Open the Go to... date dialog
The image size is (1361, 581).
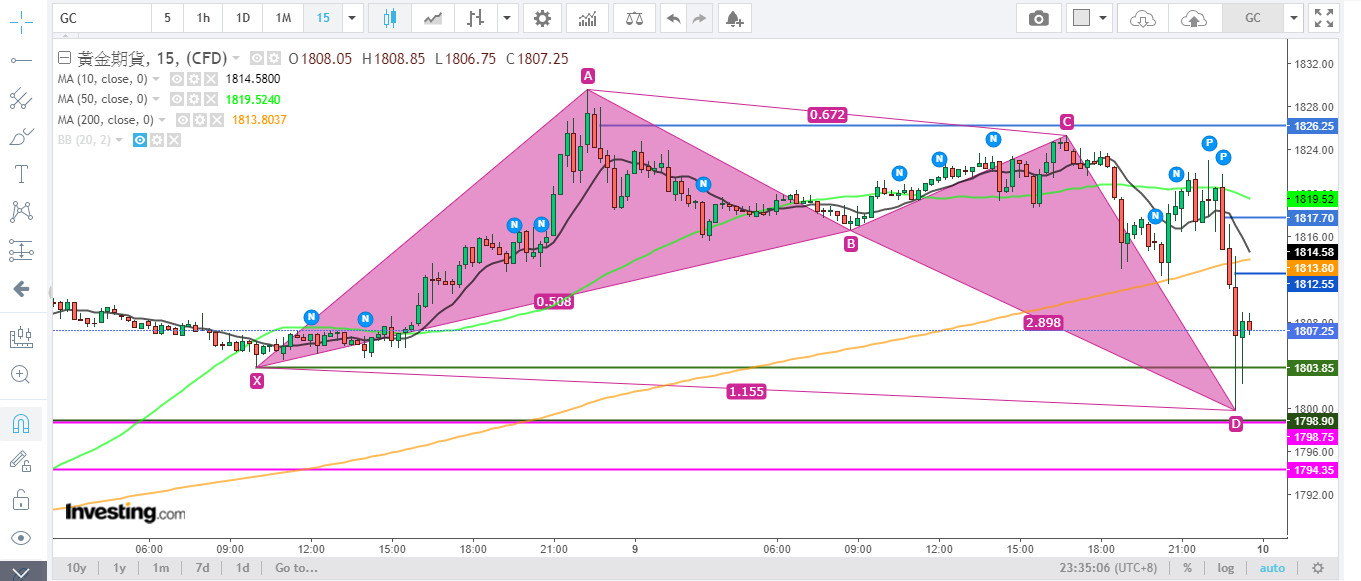pyautogui.click(x=296, y=568)
